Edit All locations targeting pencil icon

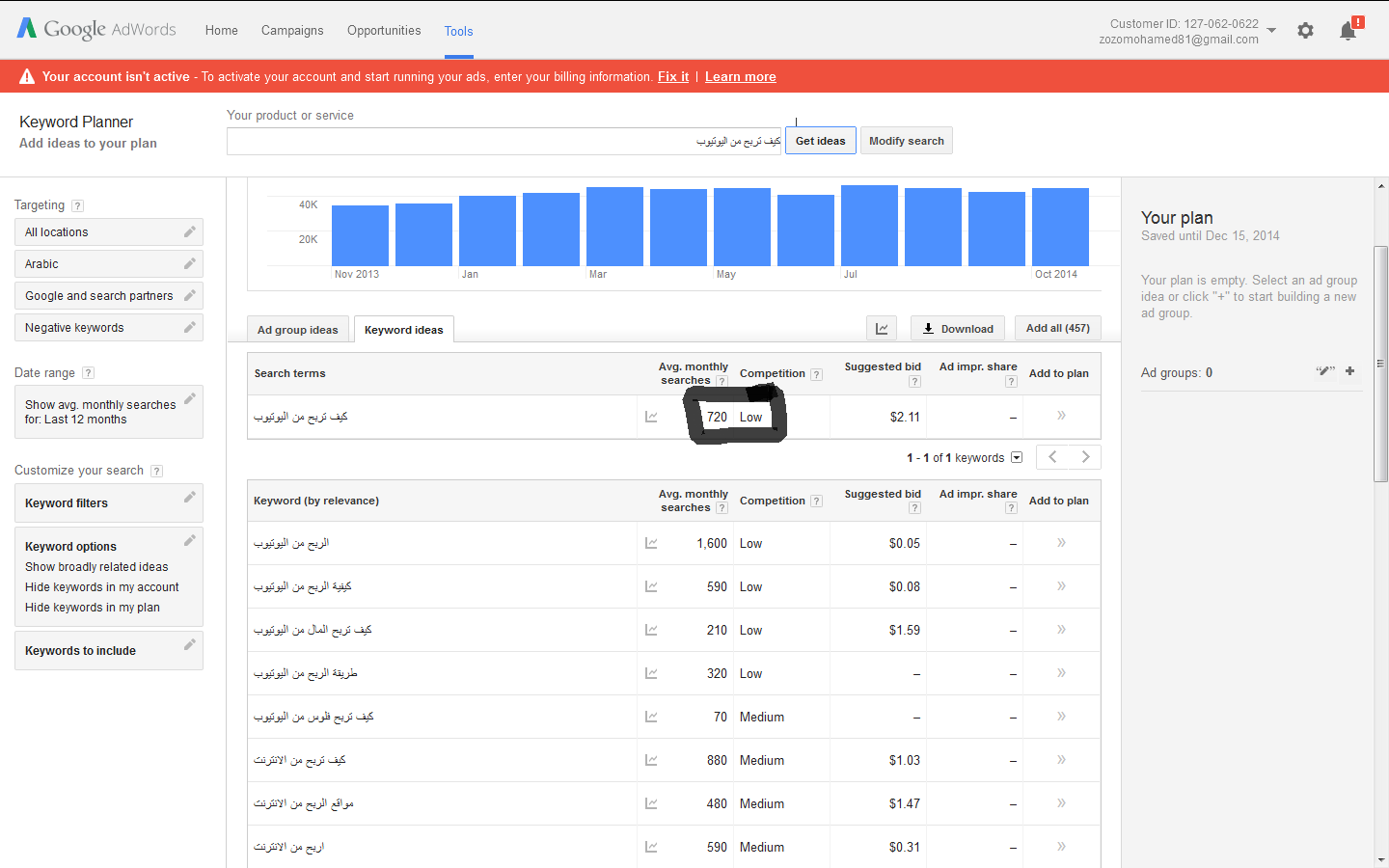[190, 231]
